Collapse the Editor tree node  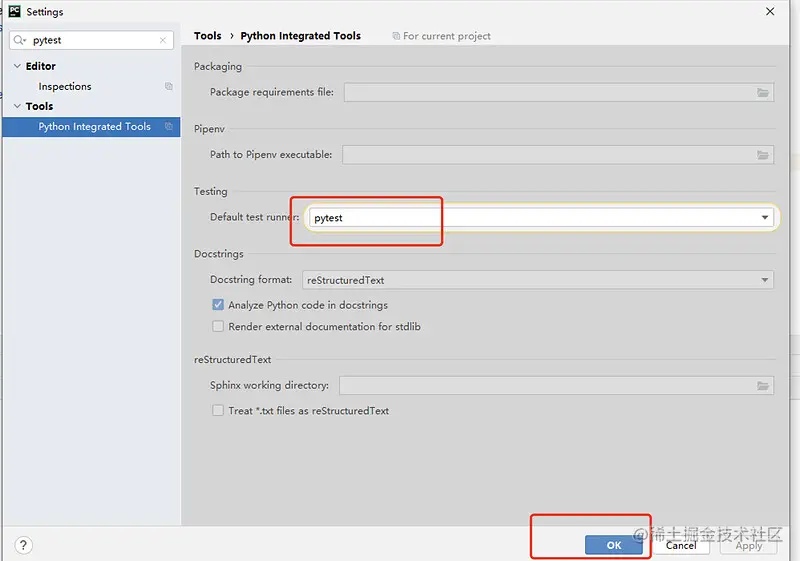[17, 66]
